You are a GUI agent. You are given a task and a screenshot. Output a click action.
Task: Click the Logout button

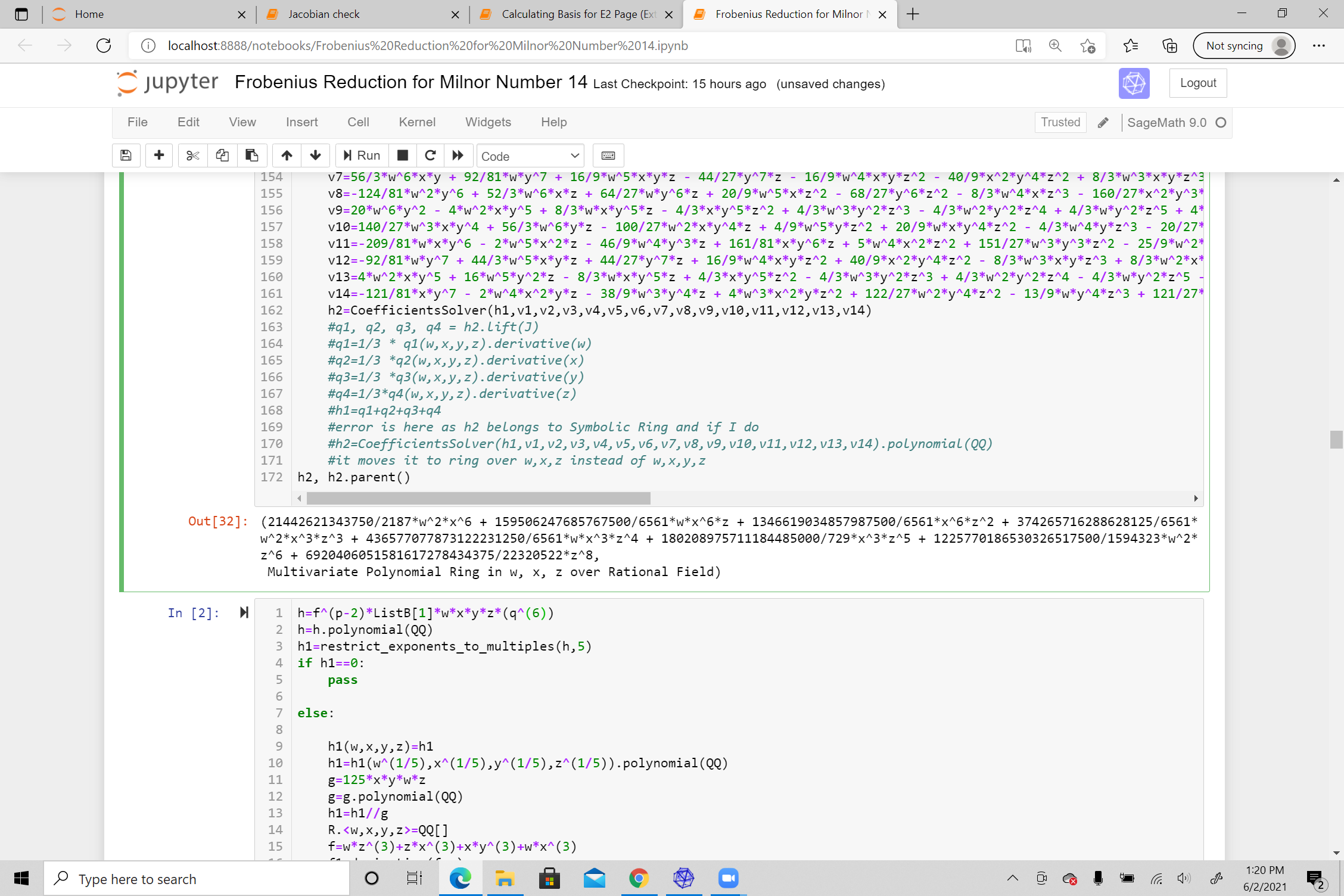click(x=1197, y=83)
